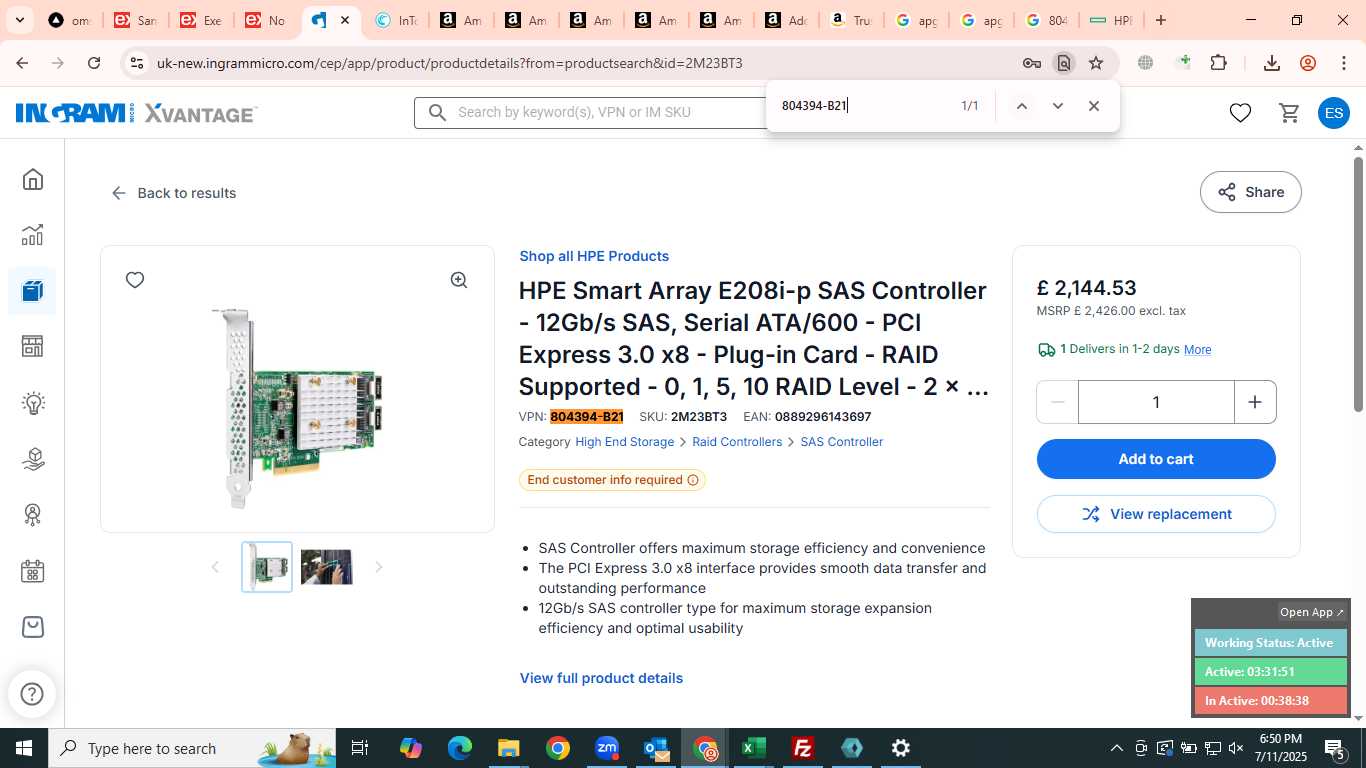Switch to the 'HPE' browser tab
The height and width of the screenshot is (768, 1366).
point(1111,20)
